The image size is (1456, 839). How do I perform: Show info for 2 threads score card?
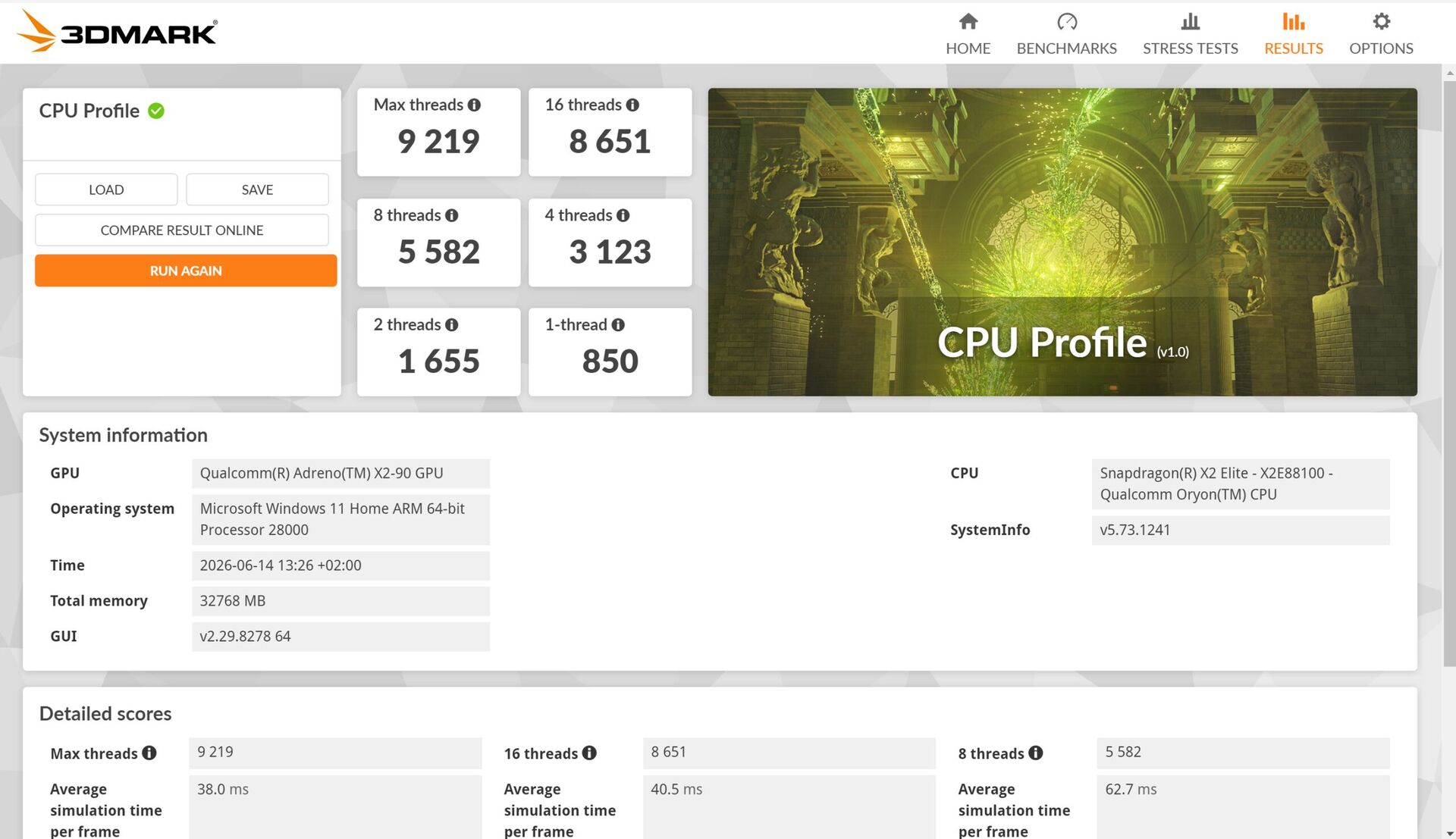[x=452, y=324]
